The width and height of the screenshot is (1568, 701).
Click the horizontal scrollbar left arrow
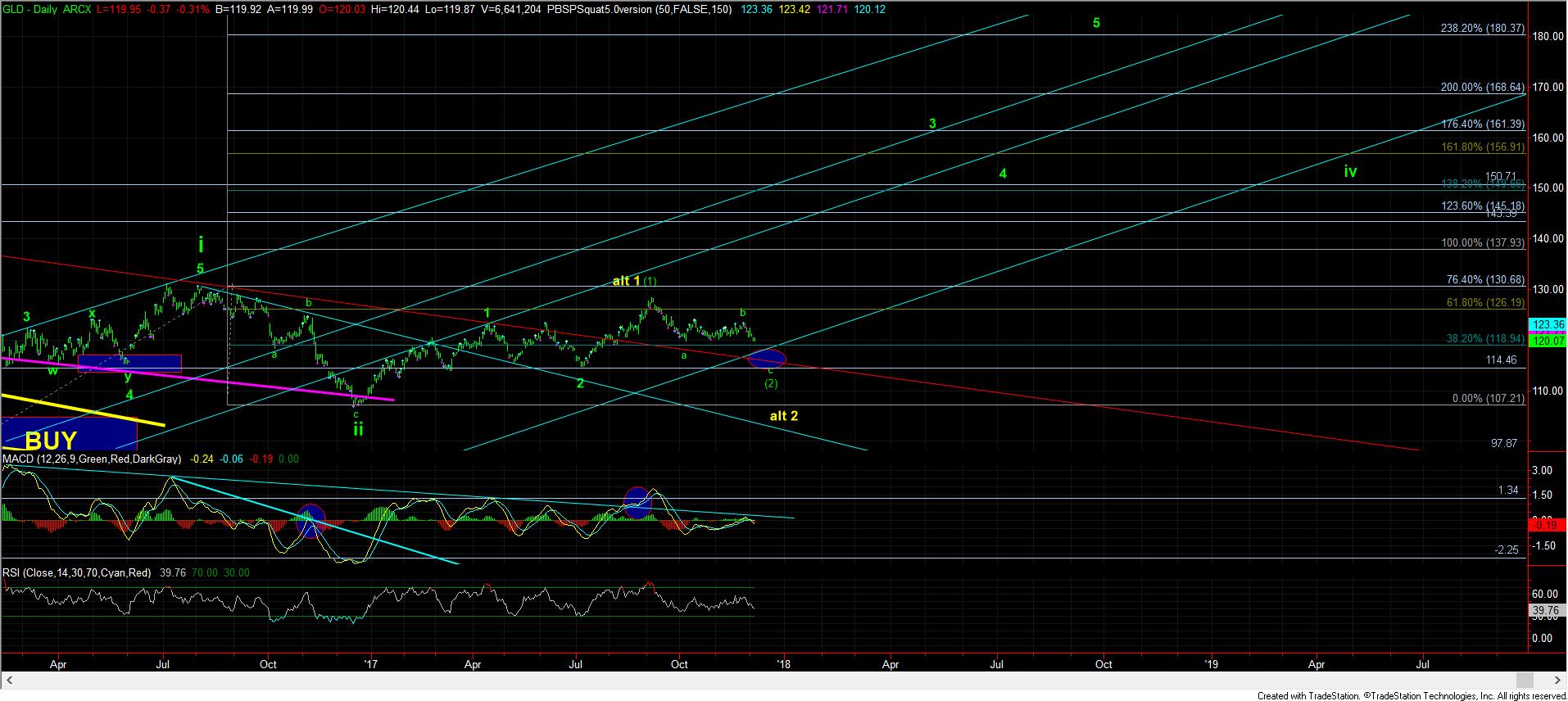click(11, 681)
